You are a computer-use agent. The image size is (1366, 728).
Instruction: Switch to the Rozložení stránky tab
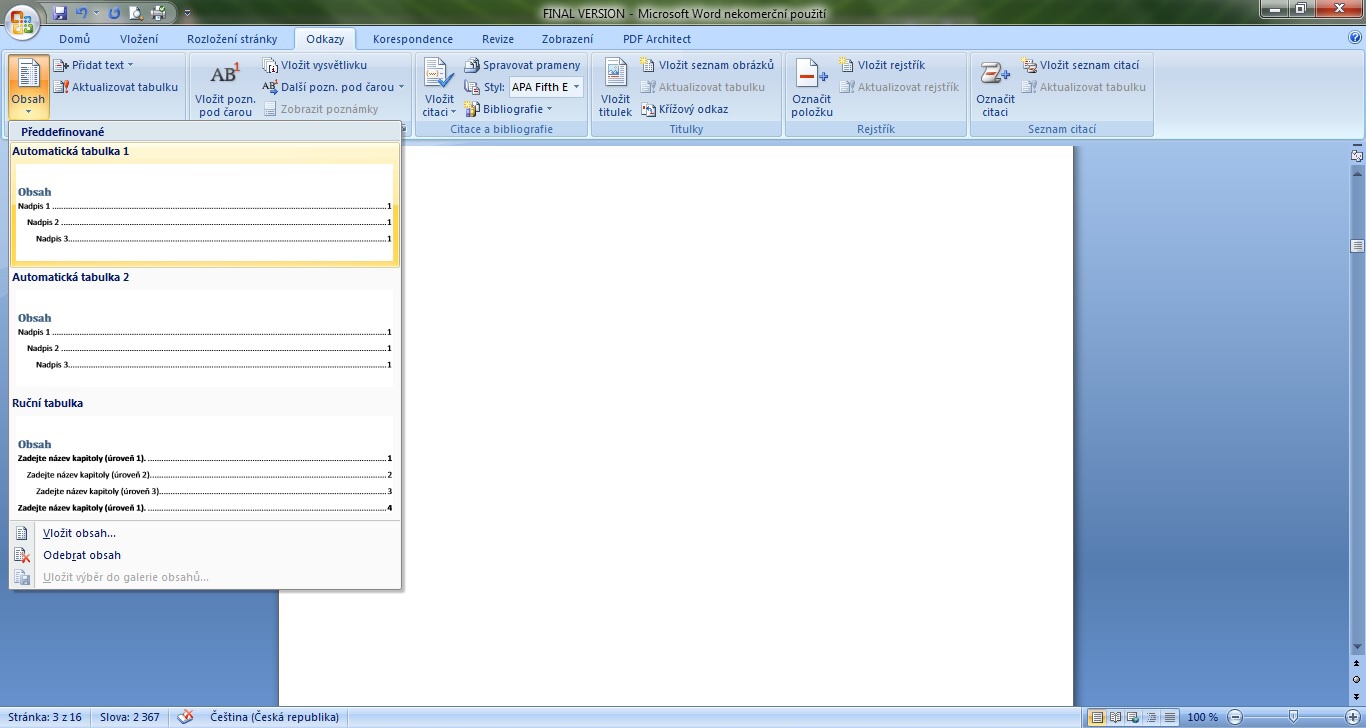click(232, 39)
